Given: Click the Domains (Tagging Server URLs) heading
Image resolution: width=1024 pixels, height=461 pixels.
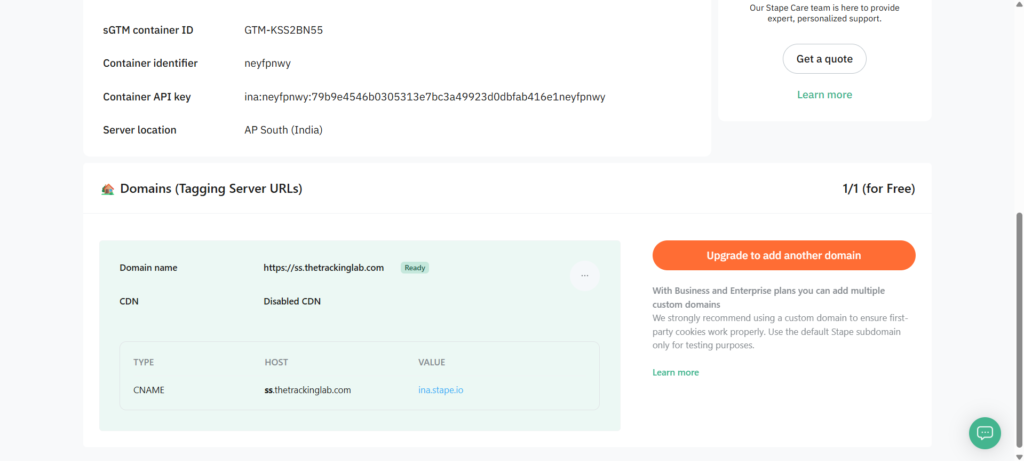Looking at the screenshot, I should point(210,189).
